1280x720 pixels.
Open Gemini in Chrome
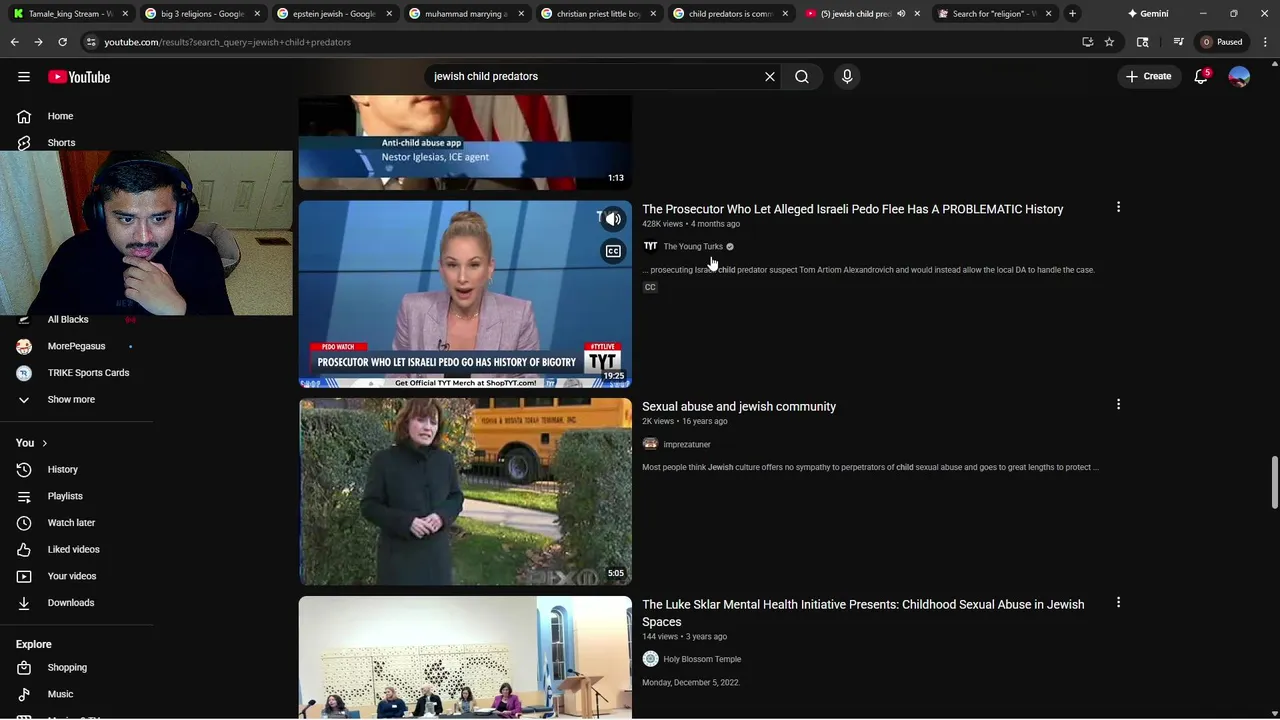click(1147, 14)
